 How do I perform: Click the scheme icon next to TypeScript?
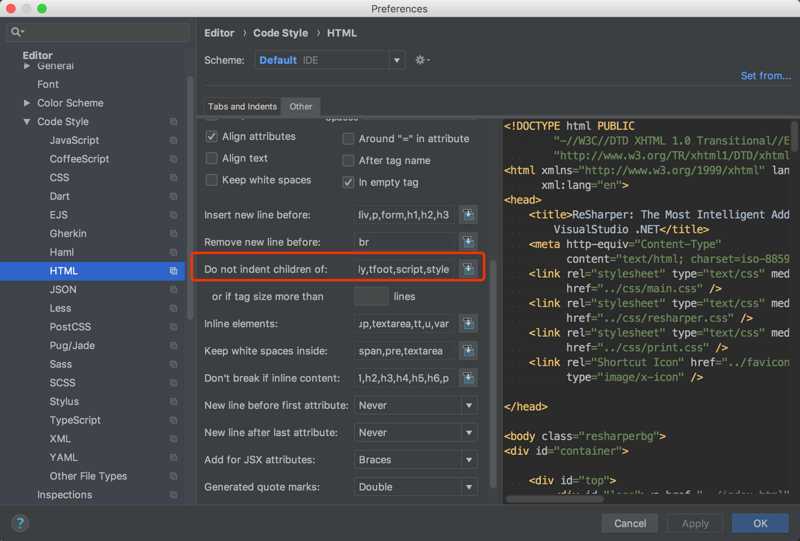[173, 420]
